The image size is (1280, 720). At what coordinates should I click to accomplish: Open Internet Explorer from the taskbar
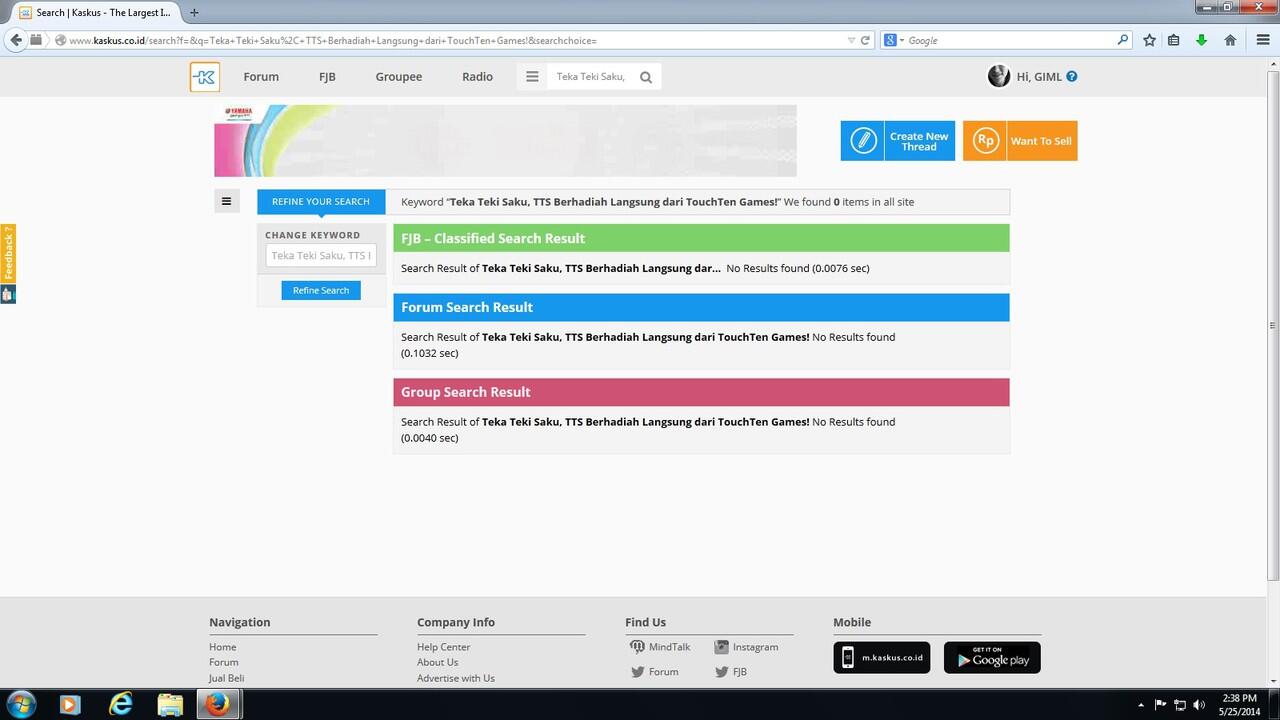(120, 704)
